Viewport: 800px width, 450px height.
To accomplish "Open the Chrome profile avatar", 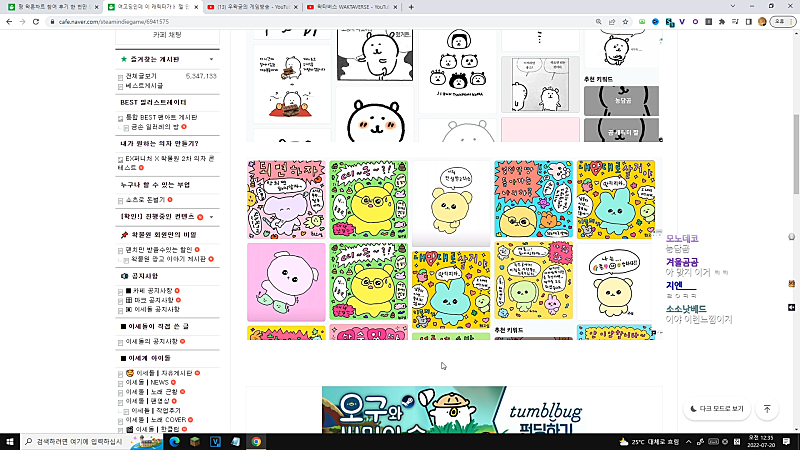I will point(762,22).
